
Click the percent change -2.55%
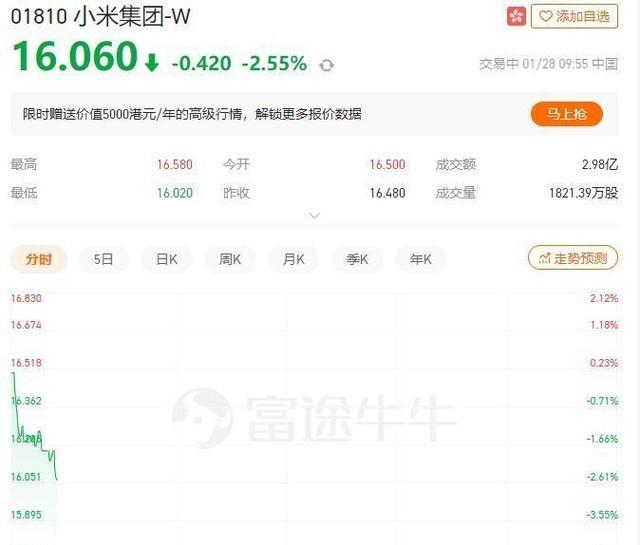(x=274, y=63)
